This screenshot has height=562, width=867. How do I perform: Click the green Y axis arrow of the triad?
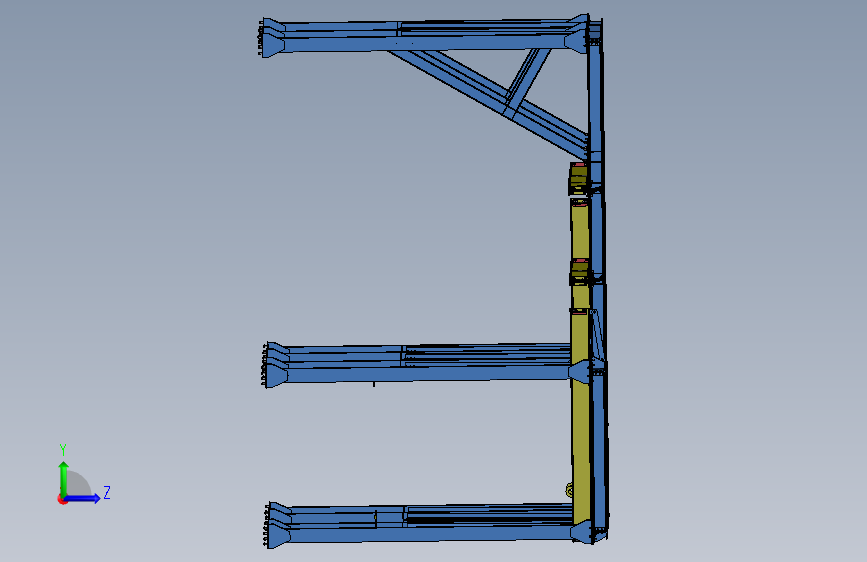64,479
